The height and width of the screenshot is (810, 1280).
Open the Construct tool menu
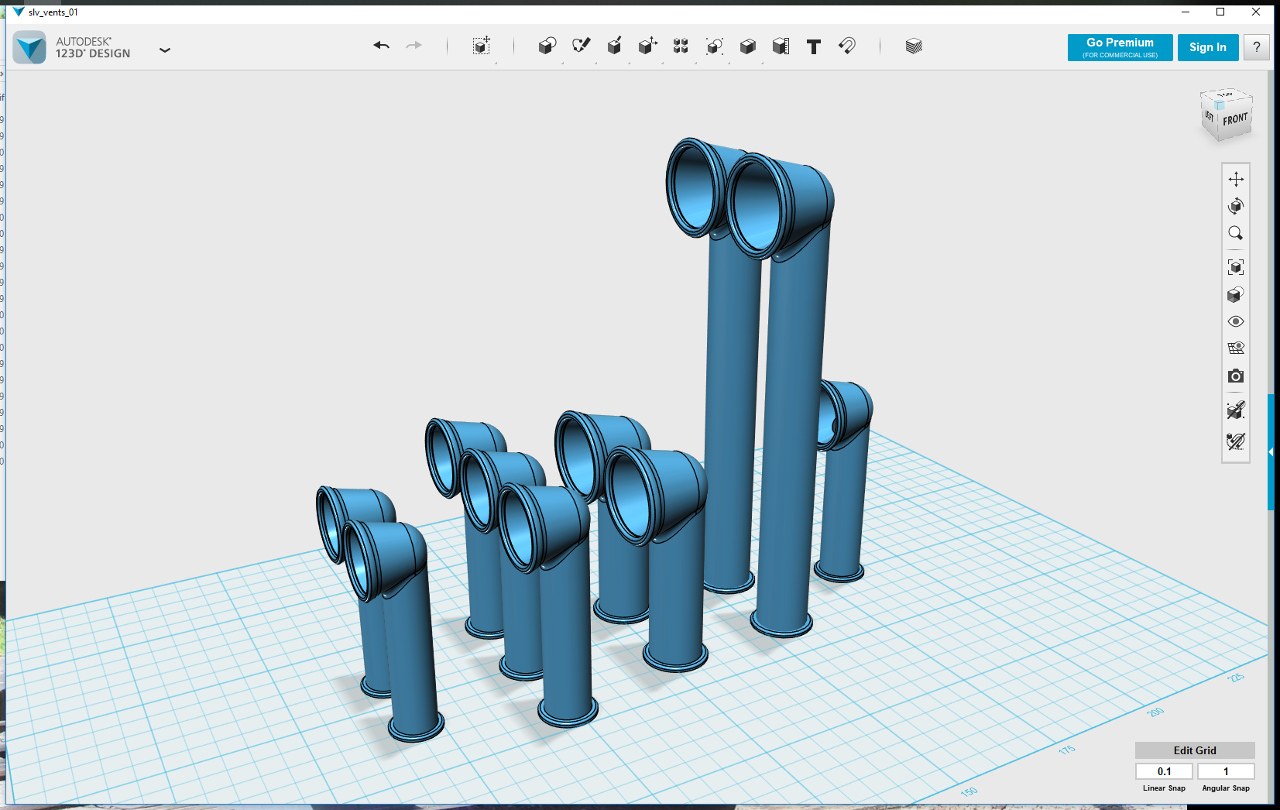tap(615, 46)
